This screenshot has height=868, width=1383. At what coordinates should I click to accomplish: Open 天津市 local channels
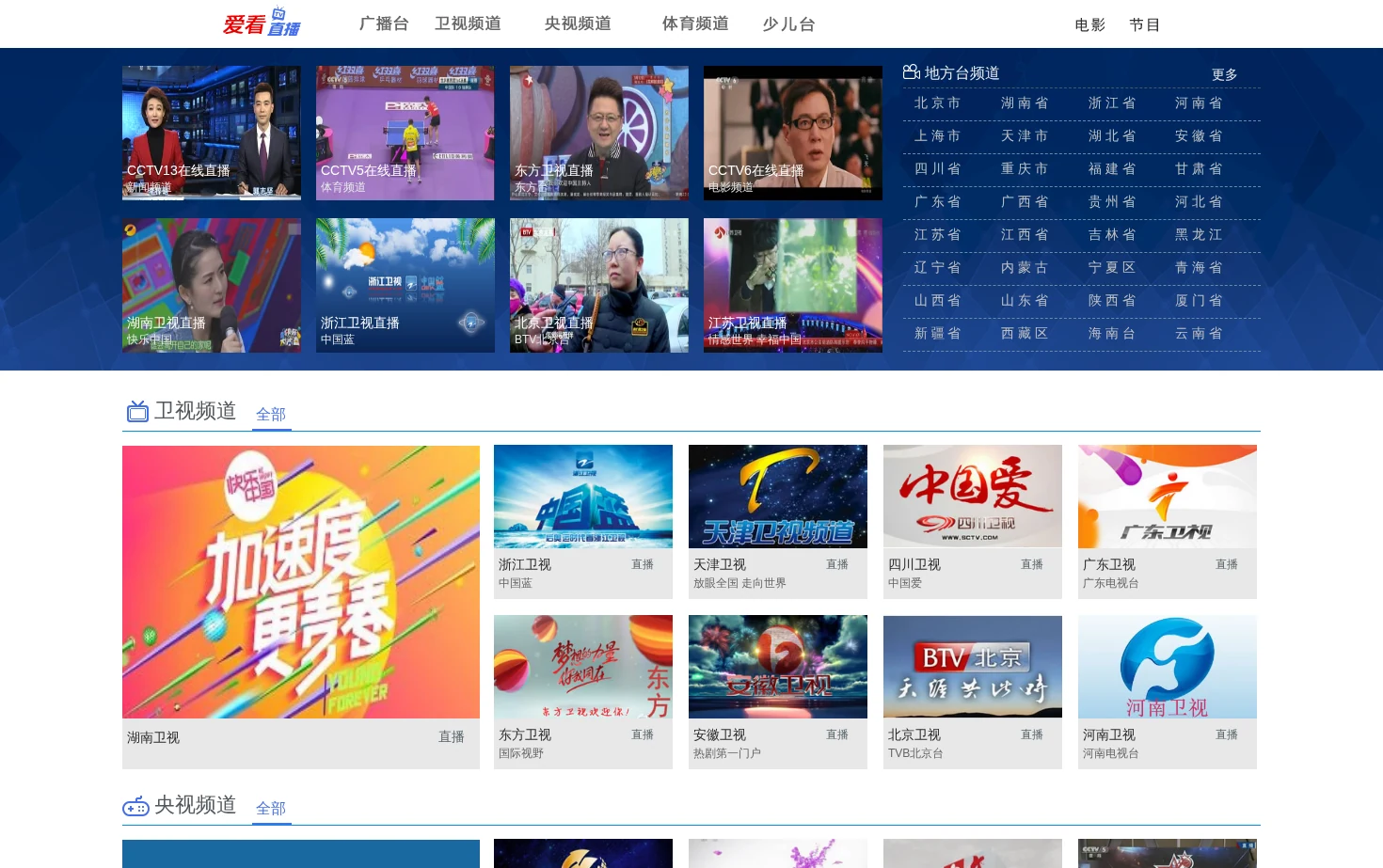click(x=1025, y=136)
